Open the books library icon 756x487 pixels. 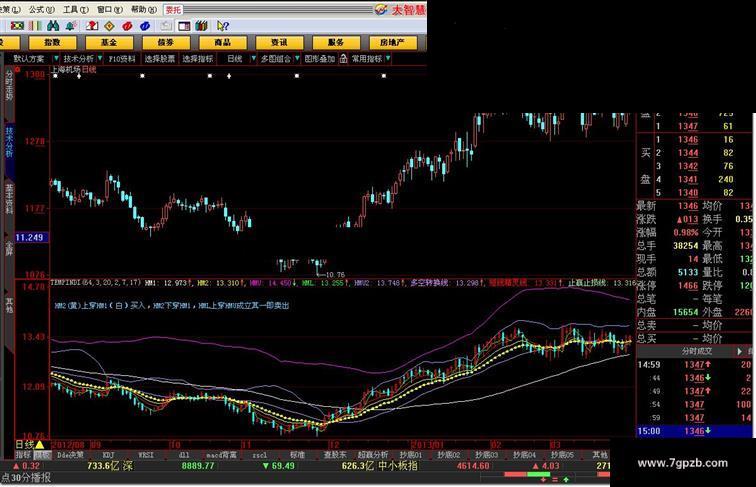202,26
